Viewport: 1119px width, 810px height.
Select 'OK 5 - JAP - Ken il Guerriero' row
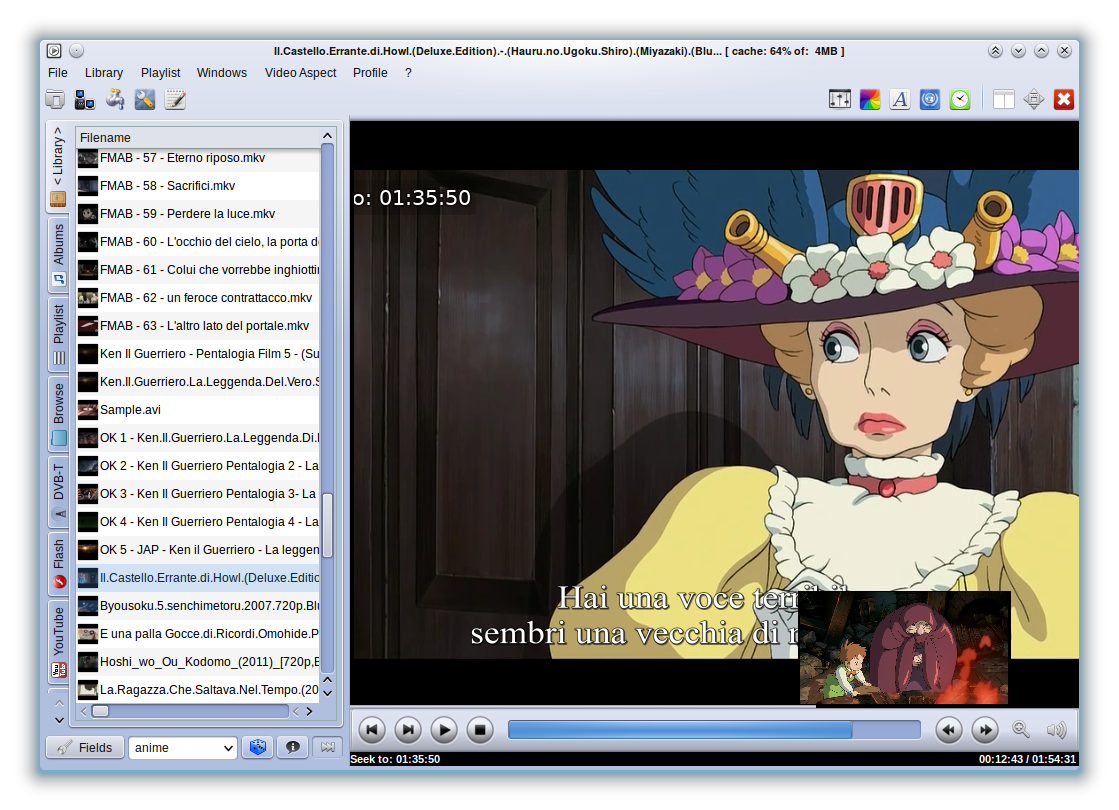pos(198,550)
